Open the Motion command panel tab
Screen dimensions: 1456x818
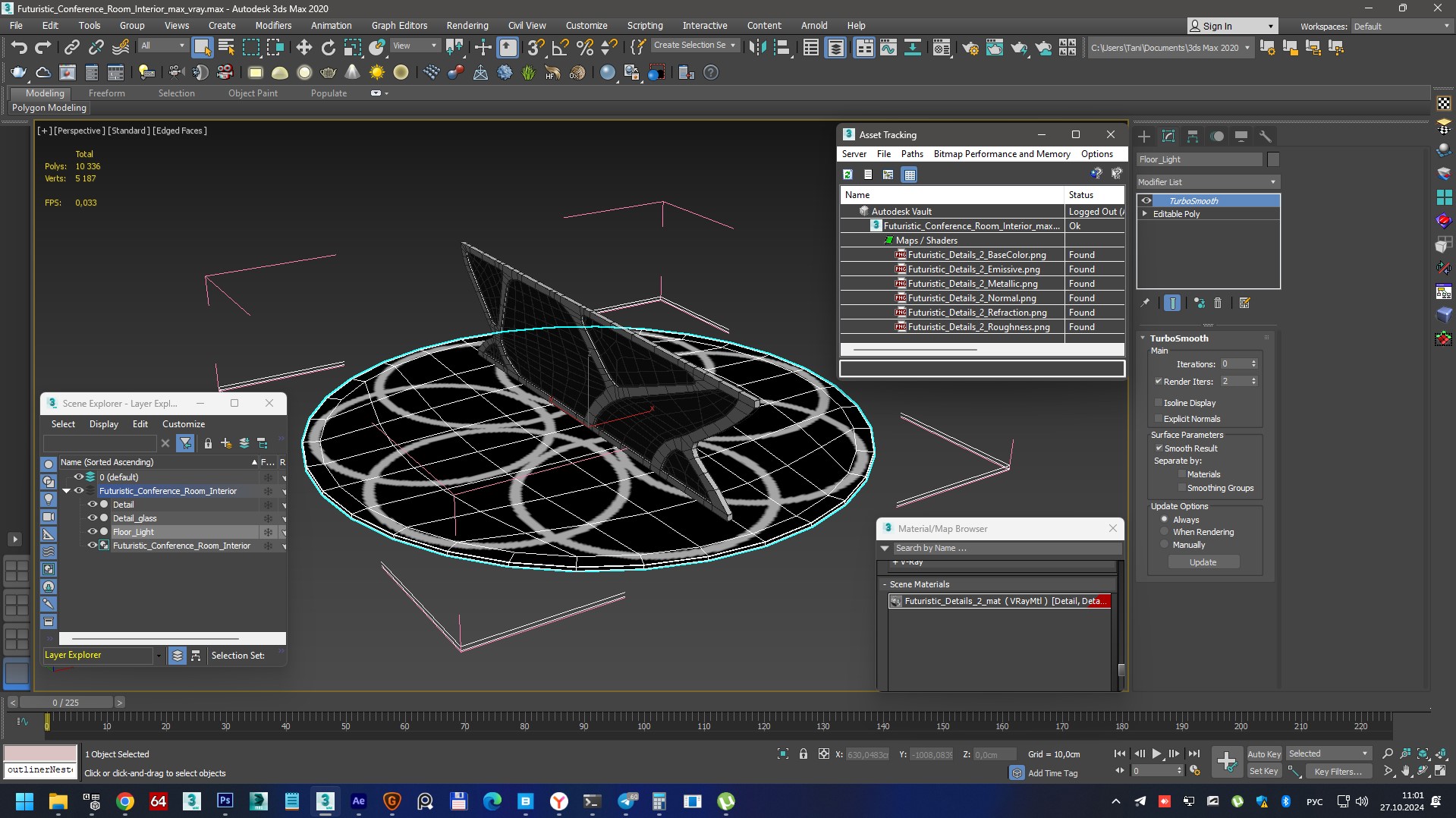tap(1217, 137)
